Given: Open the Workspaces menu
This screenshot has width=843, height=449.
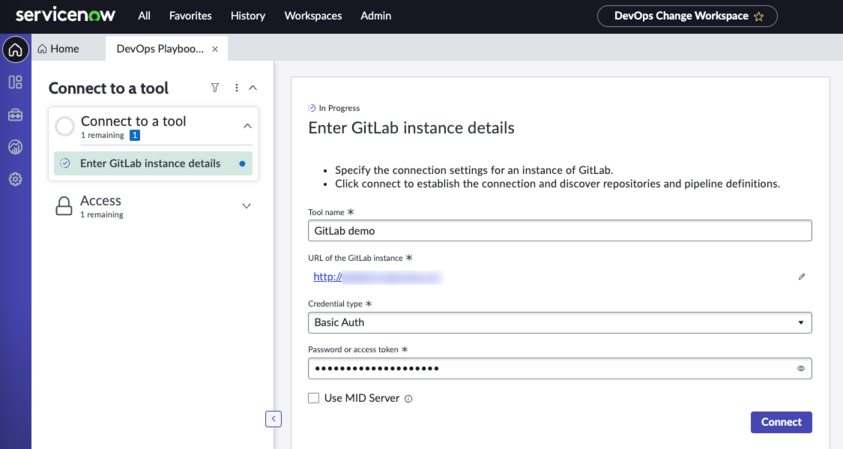Looking at the screenshot, I should coord(313,16).
